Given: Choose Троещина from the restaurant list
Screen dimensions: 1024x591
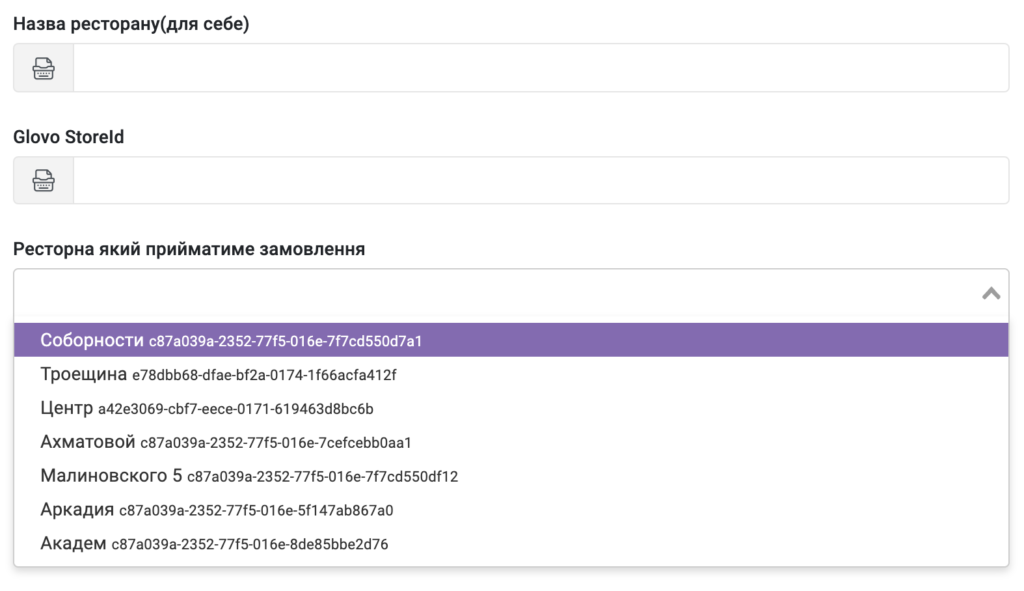Looking at the screenshot, I should [x=84, y=374].
